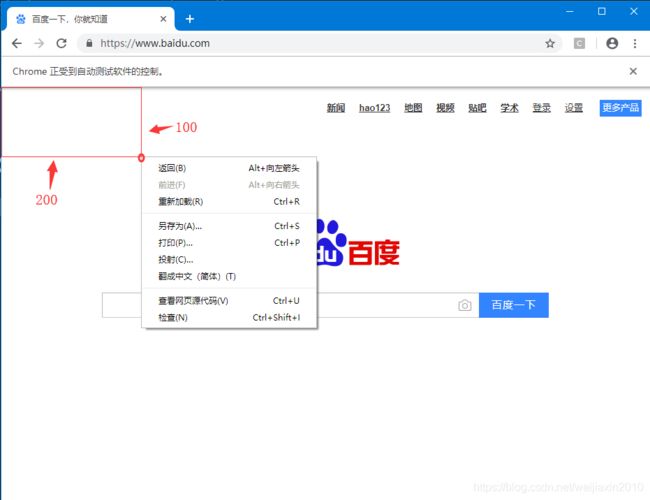Image resolution: width=650 pixels, height=500 pixels.
Task: Click the infobar text about automated software
Action: pos(88,71)
